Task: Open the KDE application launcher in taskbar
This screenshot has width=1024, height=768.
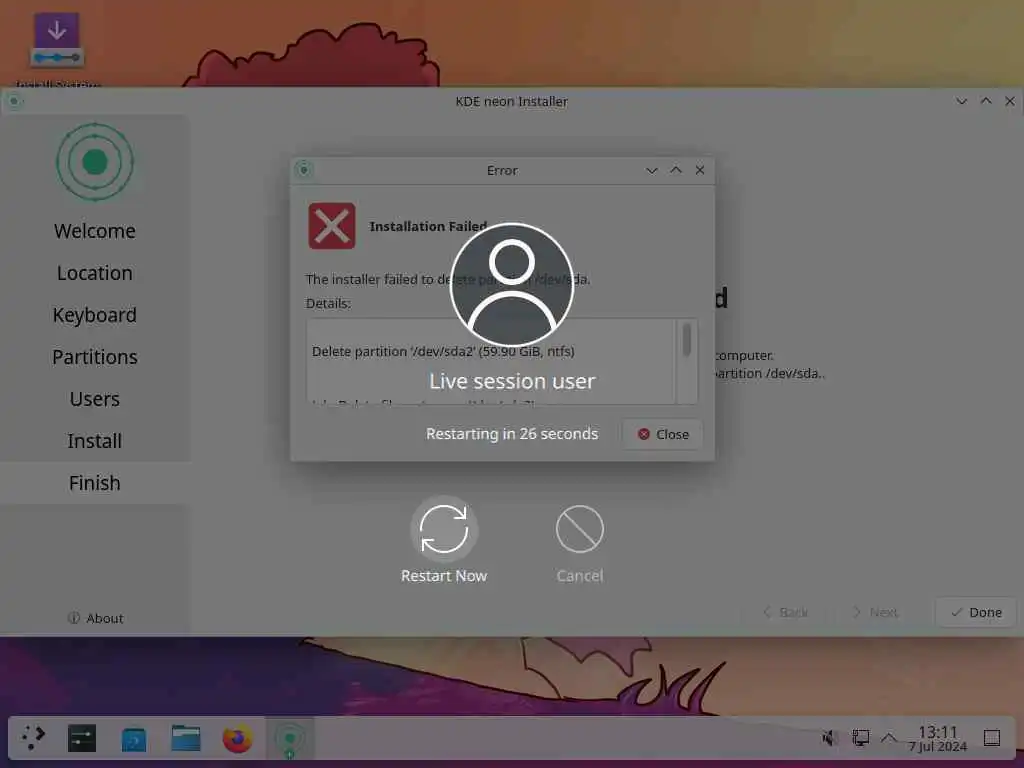Action: point(31,738)
